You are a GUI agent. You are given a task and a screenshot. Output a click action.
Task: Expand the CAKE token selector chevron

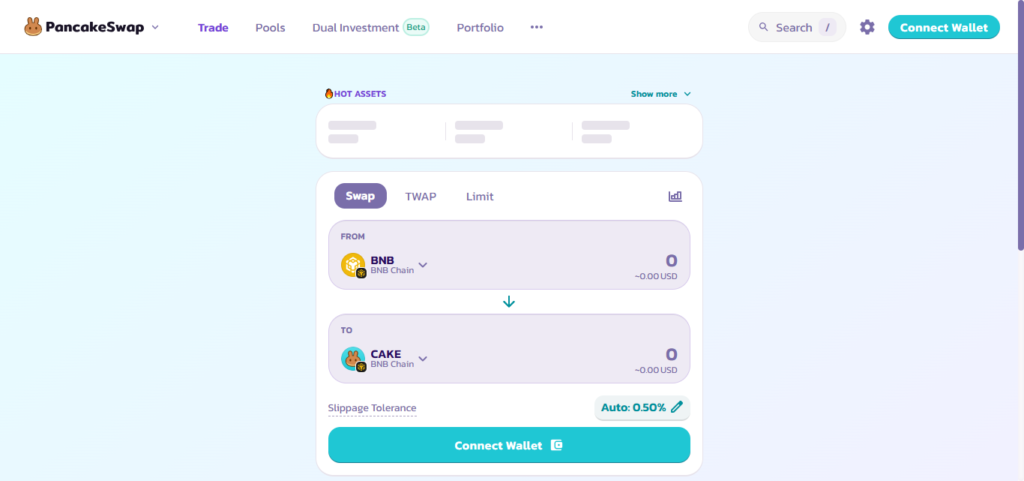click(423, 359)
